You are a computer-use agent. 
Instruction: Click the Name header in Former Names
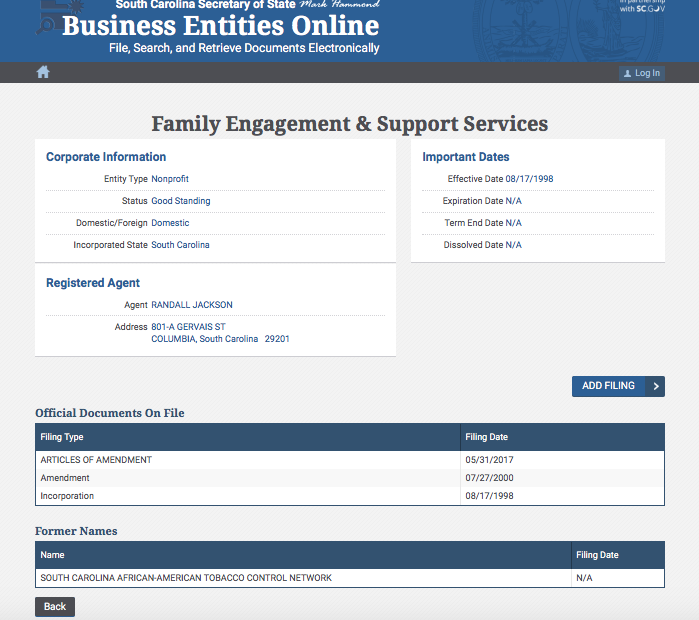tap(52, 555)
